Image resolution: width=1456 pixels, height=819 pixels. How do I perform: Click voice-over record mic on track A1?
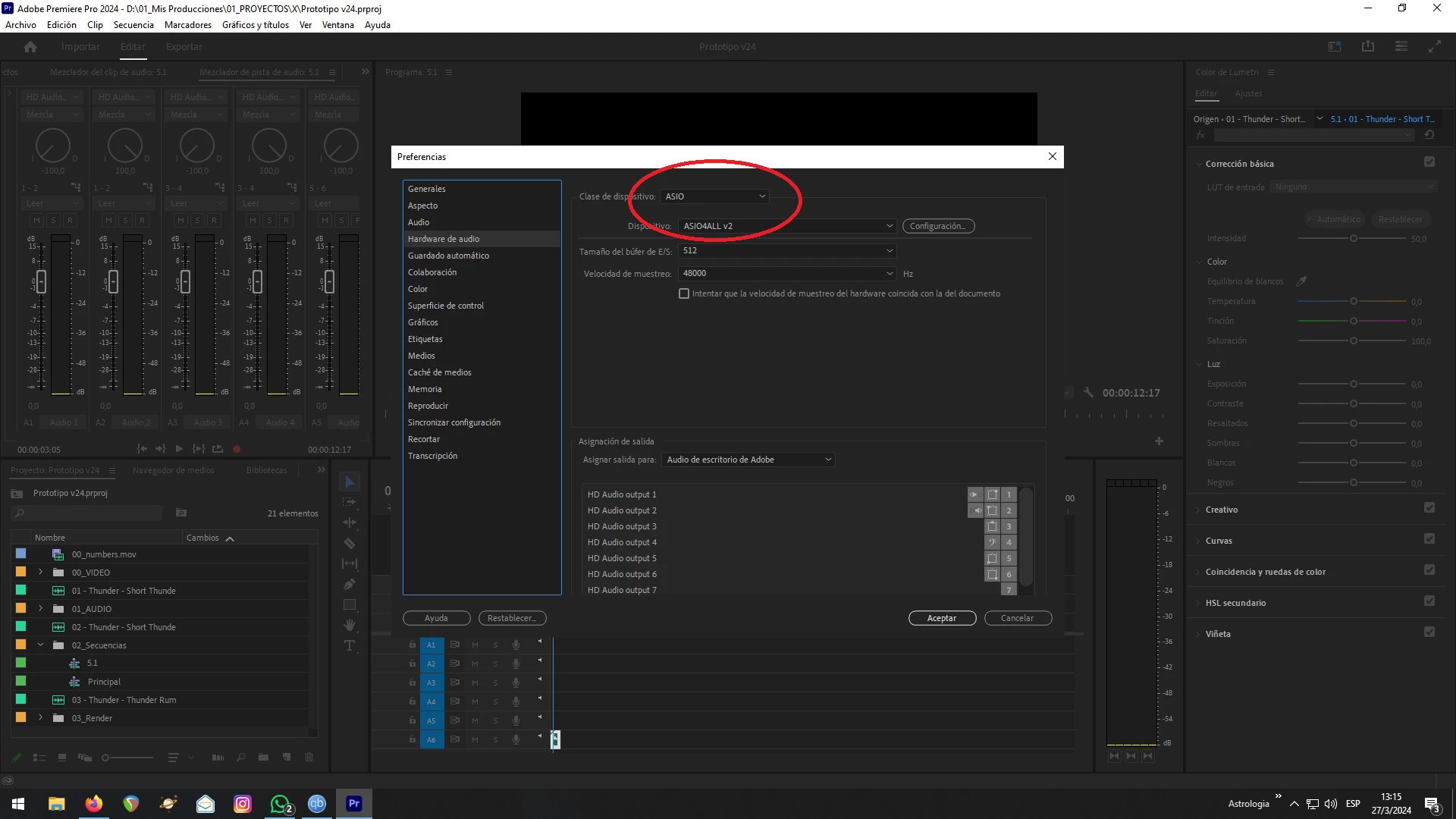point(516,645)
